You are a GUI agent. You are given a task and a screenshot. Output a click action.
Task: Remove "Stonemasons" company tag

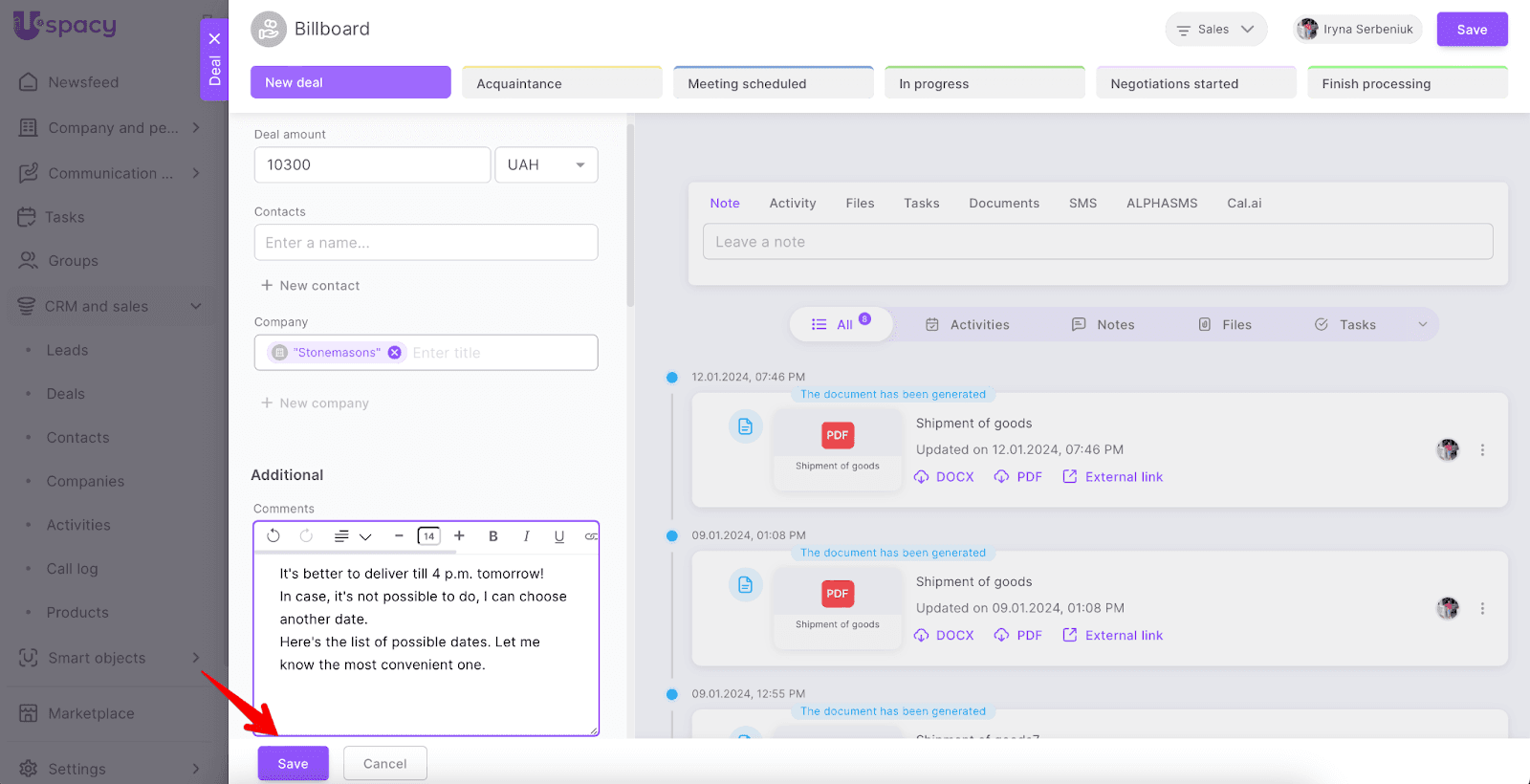click(394, 353)
